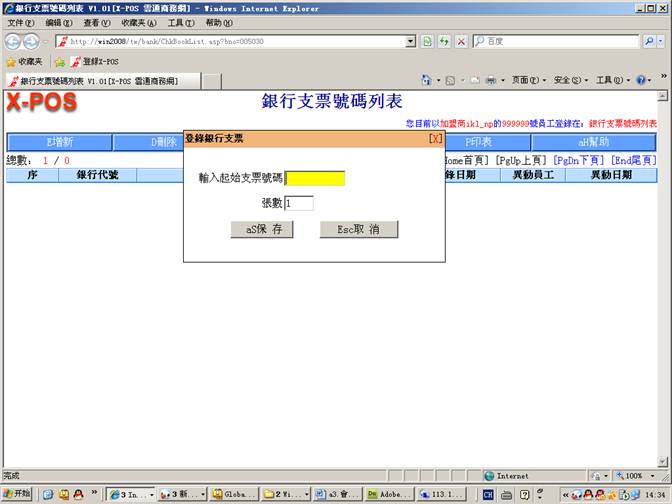Click the 收藏夹 favorites star icon
Screen dimensions: 672x504
click(11, 61)
